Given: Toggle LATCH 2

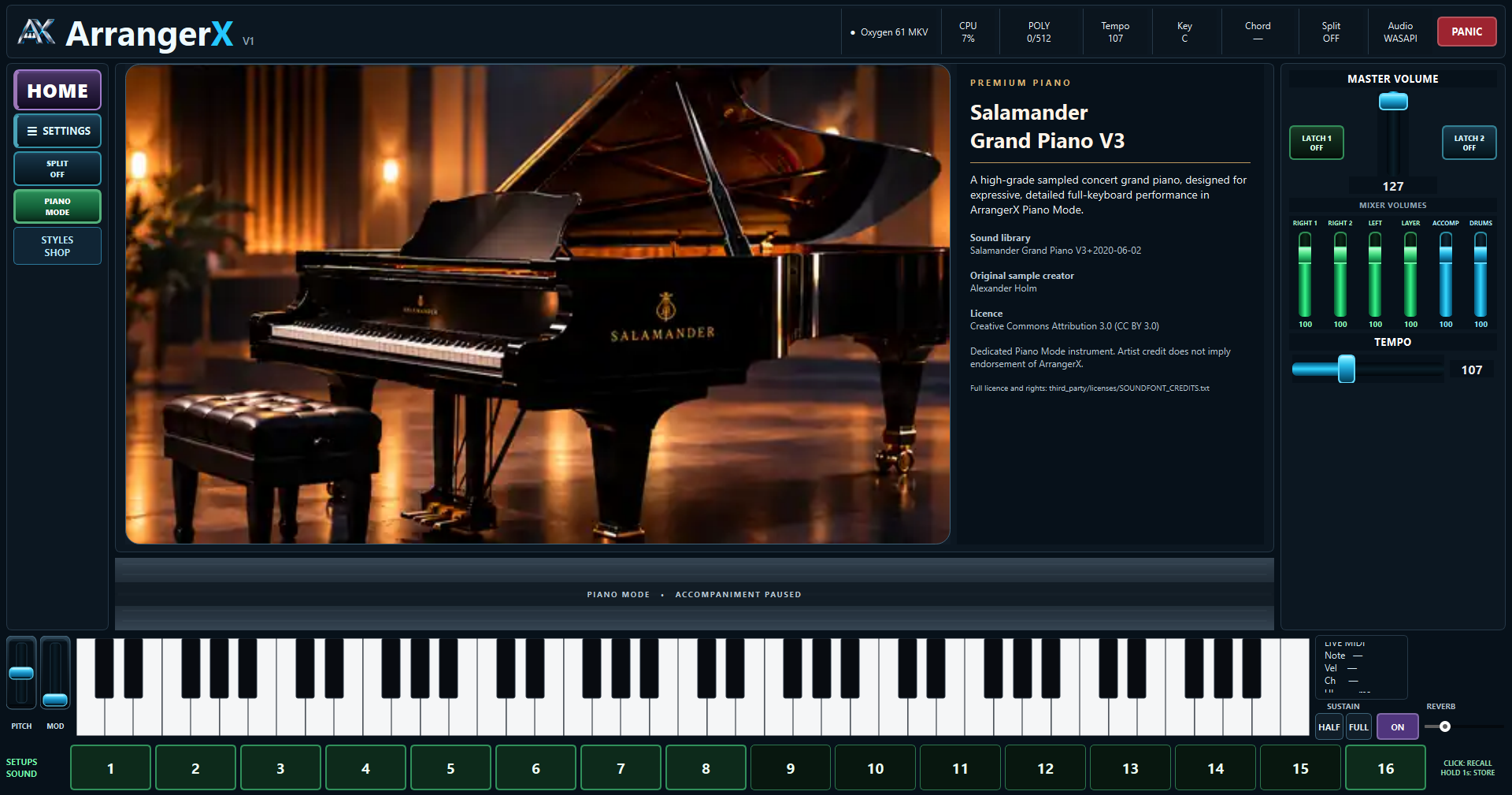Looking at the screenshot, I should 1469,143.
